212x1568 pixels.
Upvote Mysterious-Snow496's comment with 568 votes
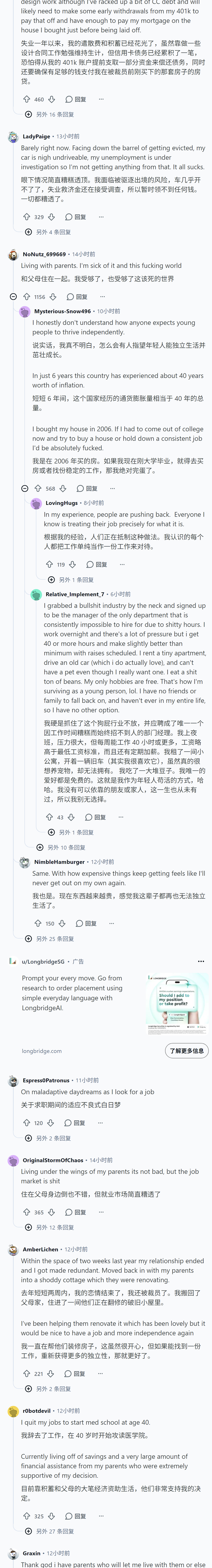pyautogui.click(x=38, y=488)
